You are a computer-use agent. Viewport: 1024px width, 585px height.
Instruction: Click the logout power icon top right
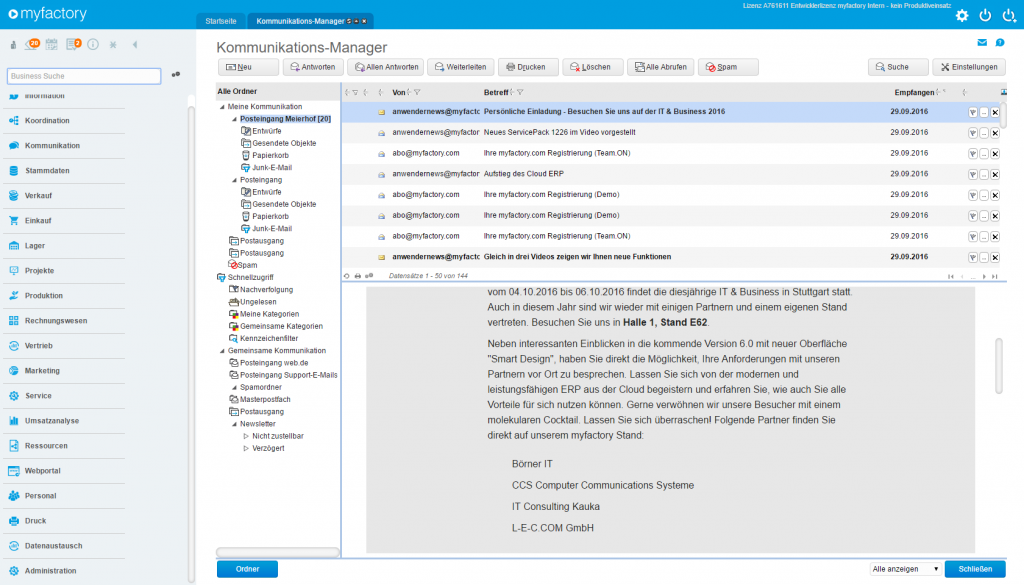[x=1009, y=15]
